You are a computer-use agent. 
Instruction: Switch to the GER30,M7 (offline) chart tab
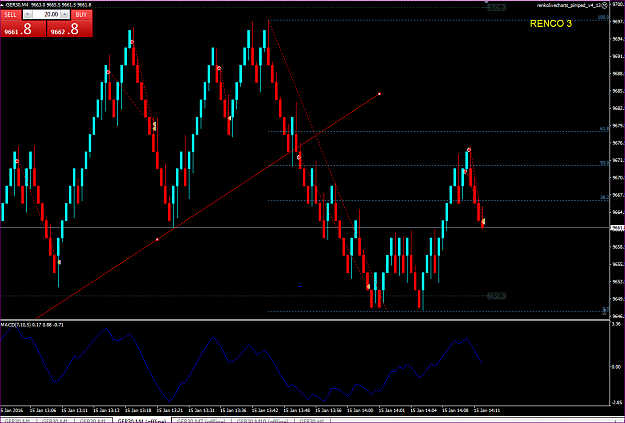click(x=200, y=421)
